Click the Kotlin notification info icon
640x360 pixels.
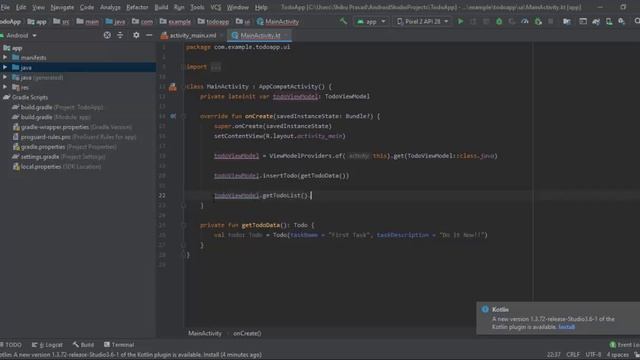(485, 309)
